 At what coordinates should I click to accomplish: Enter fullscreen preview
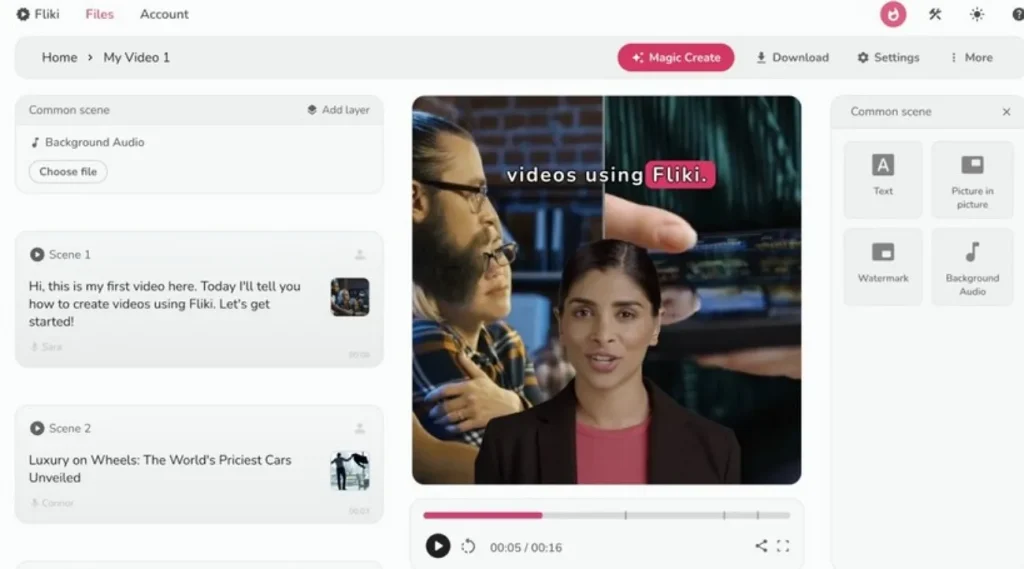coord(783,546)
